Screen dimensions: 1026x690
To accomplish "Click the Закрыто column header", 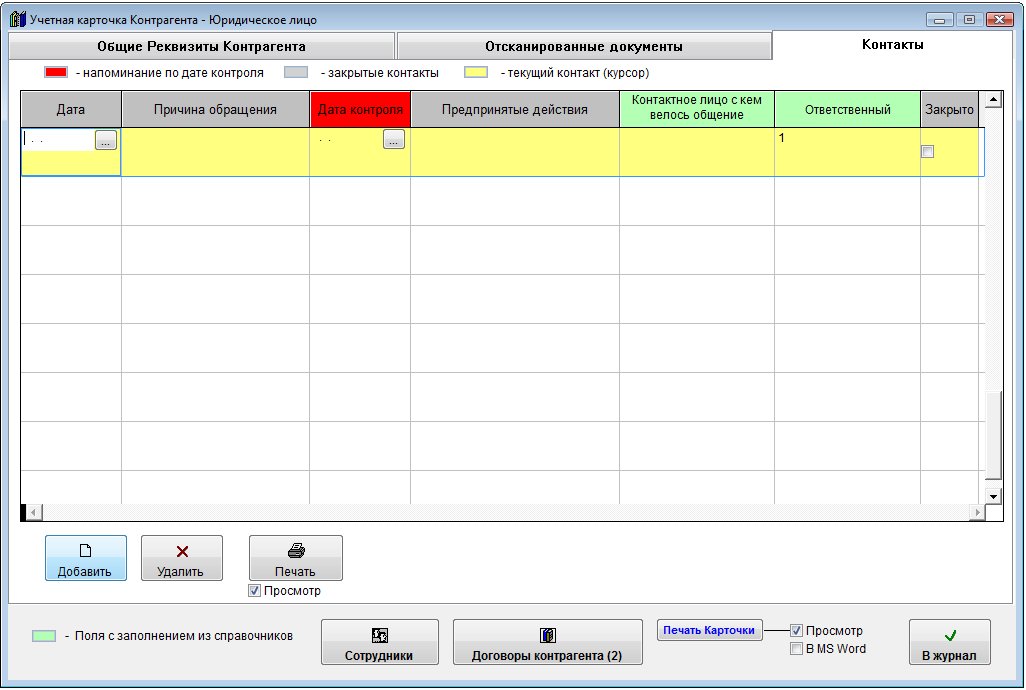I will point(949,109).
